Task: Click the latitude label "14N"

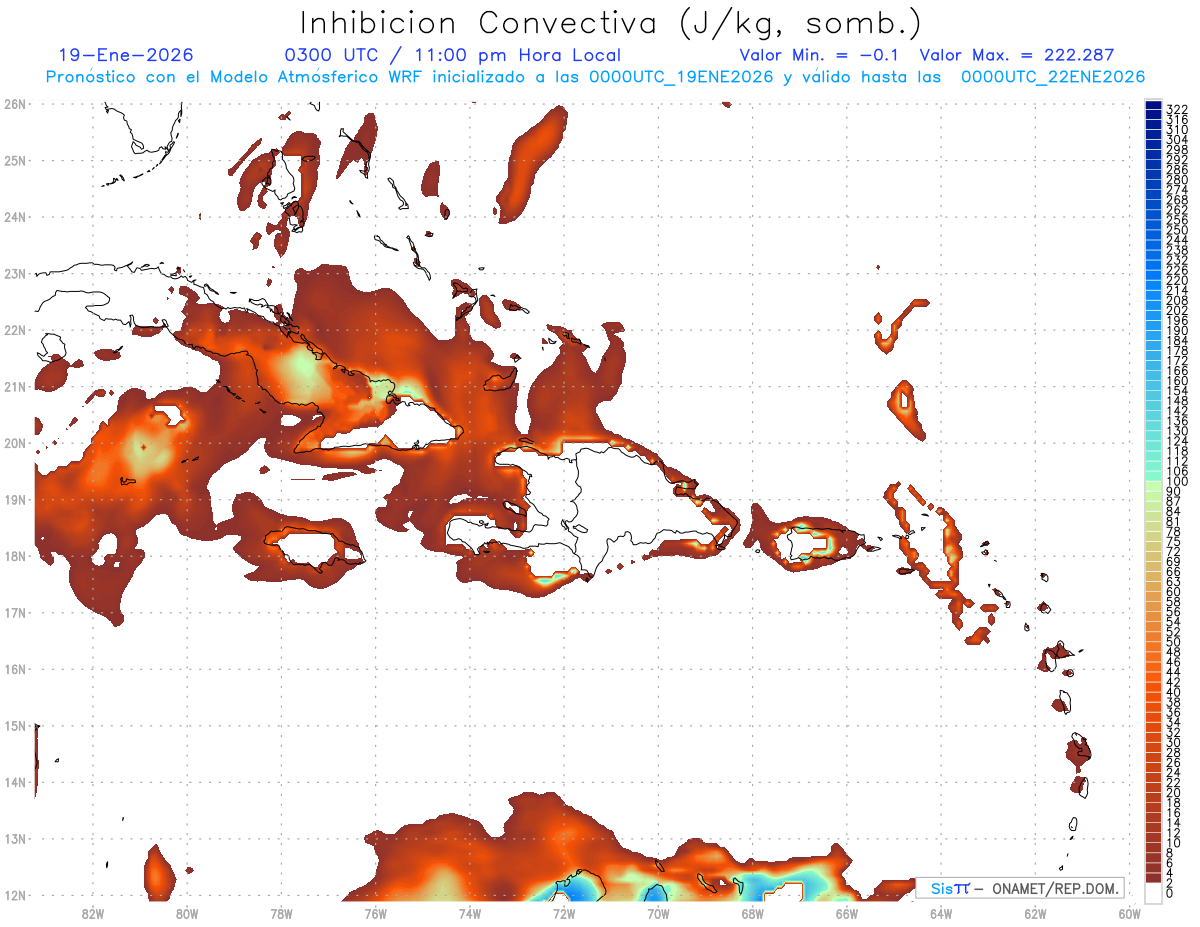Action: 14,782
